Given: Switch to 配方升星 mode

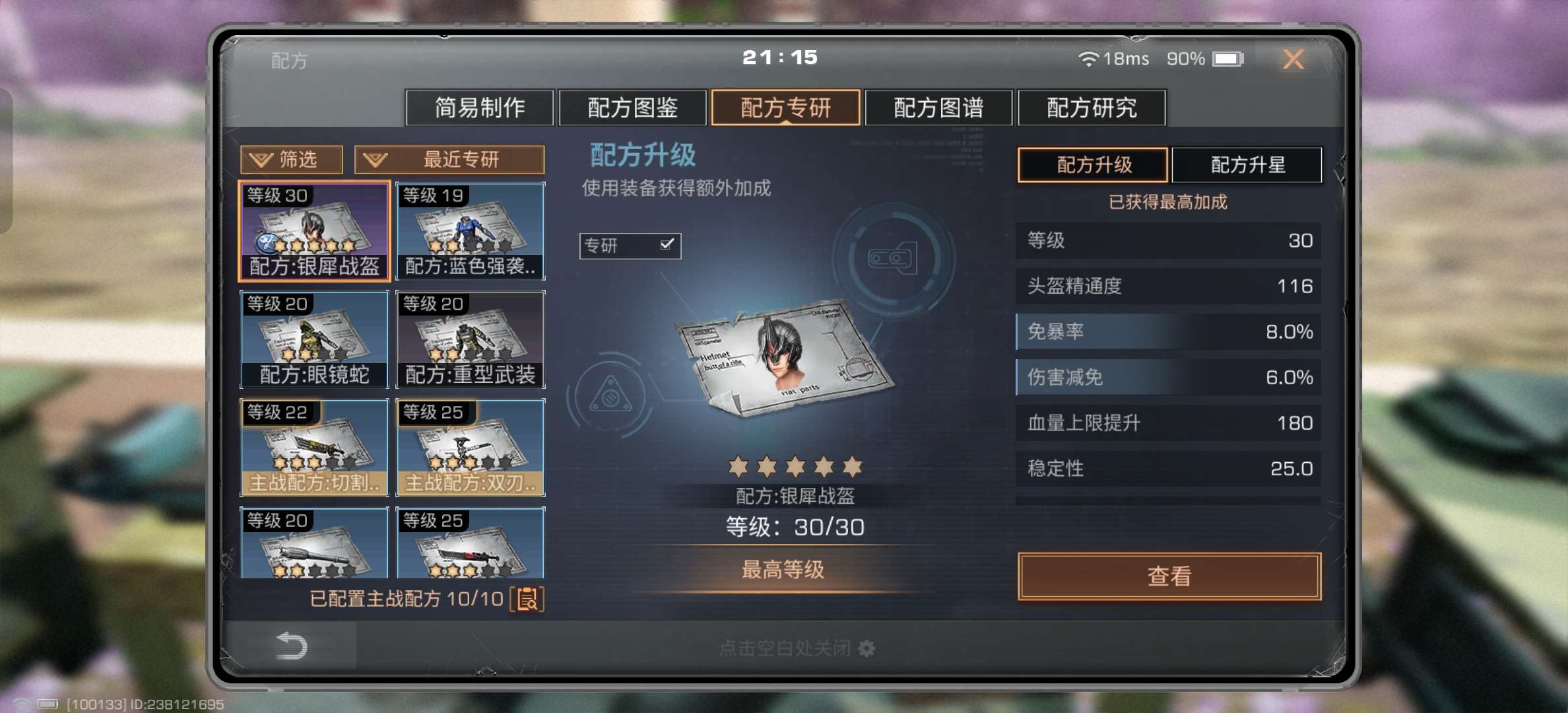Looking at the screenshot, I should [x=1247, y=164].
